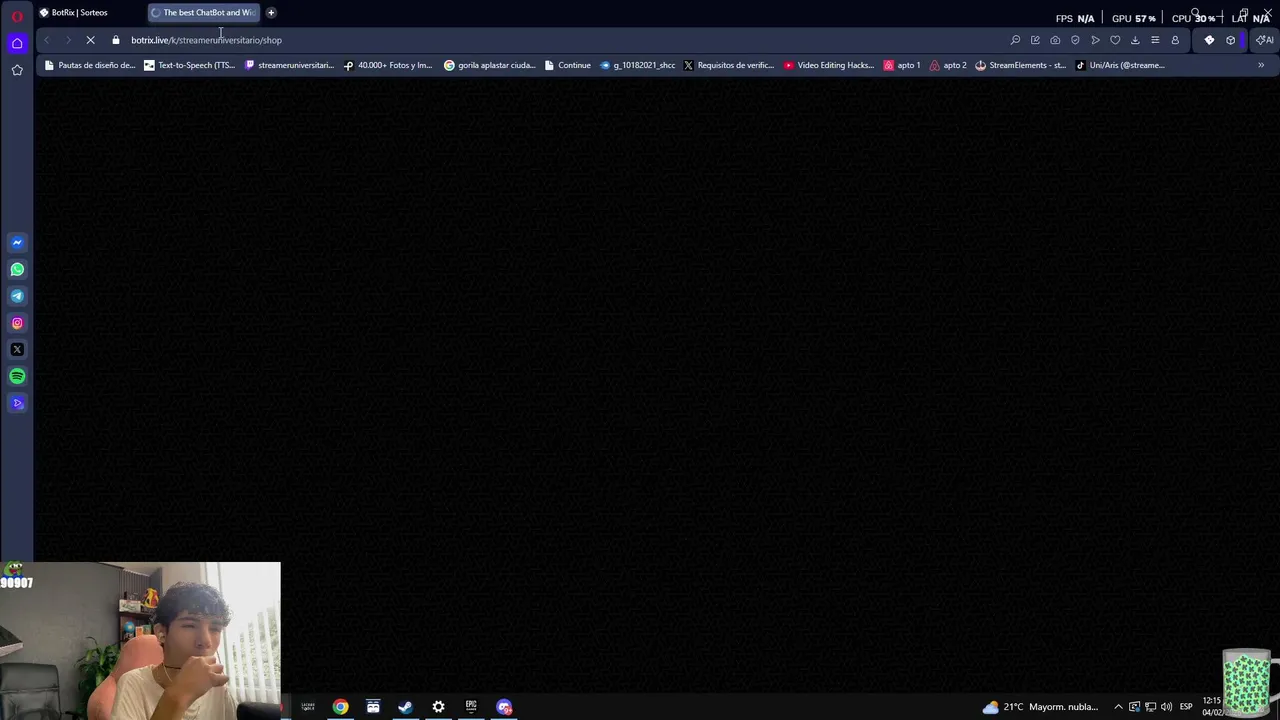Show hidden system tray icons chevron
The width and height of the screenshot is (1280, 720).
[x=1118, y=707]
